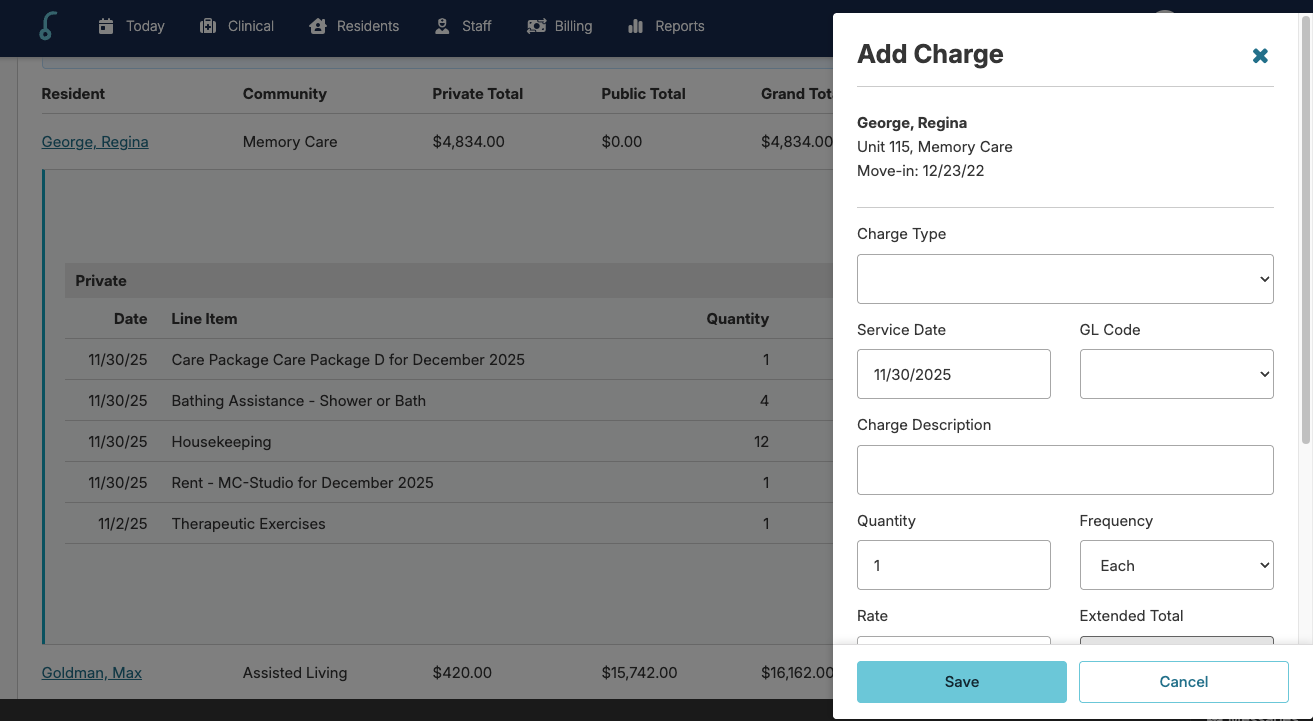The height and width of the screenshot is (721, 1313).
Task: Click the Billing money icon
Action: click(x=537, y=26)
